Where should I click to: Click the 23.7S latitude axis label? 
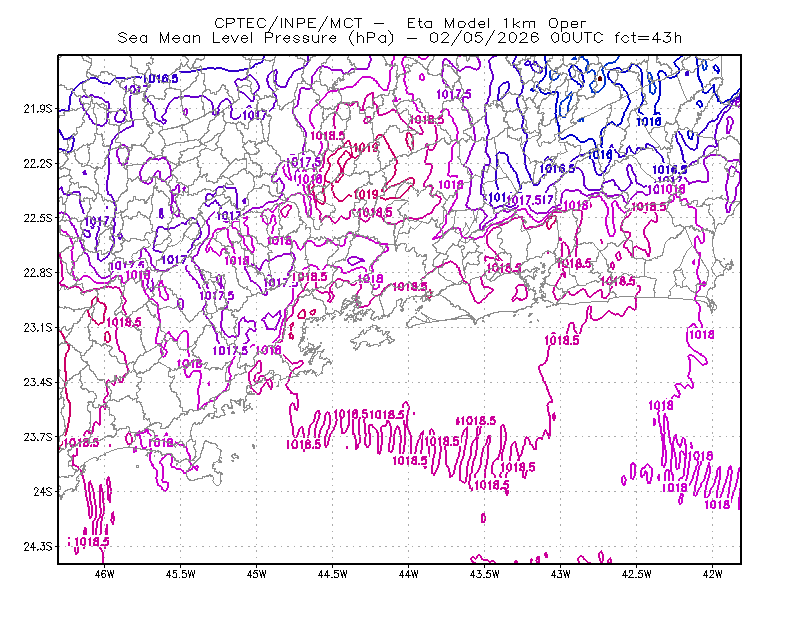(x=38, y=437)
